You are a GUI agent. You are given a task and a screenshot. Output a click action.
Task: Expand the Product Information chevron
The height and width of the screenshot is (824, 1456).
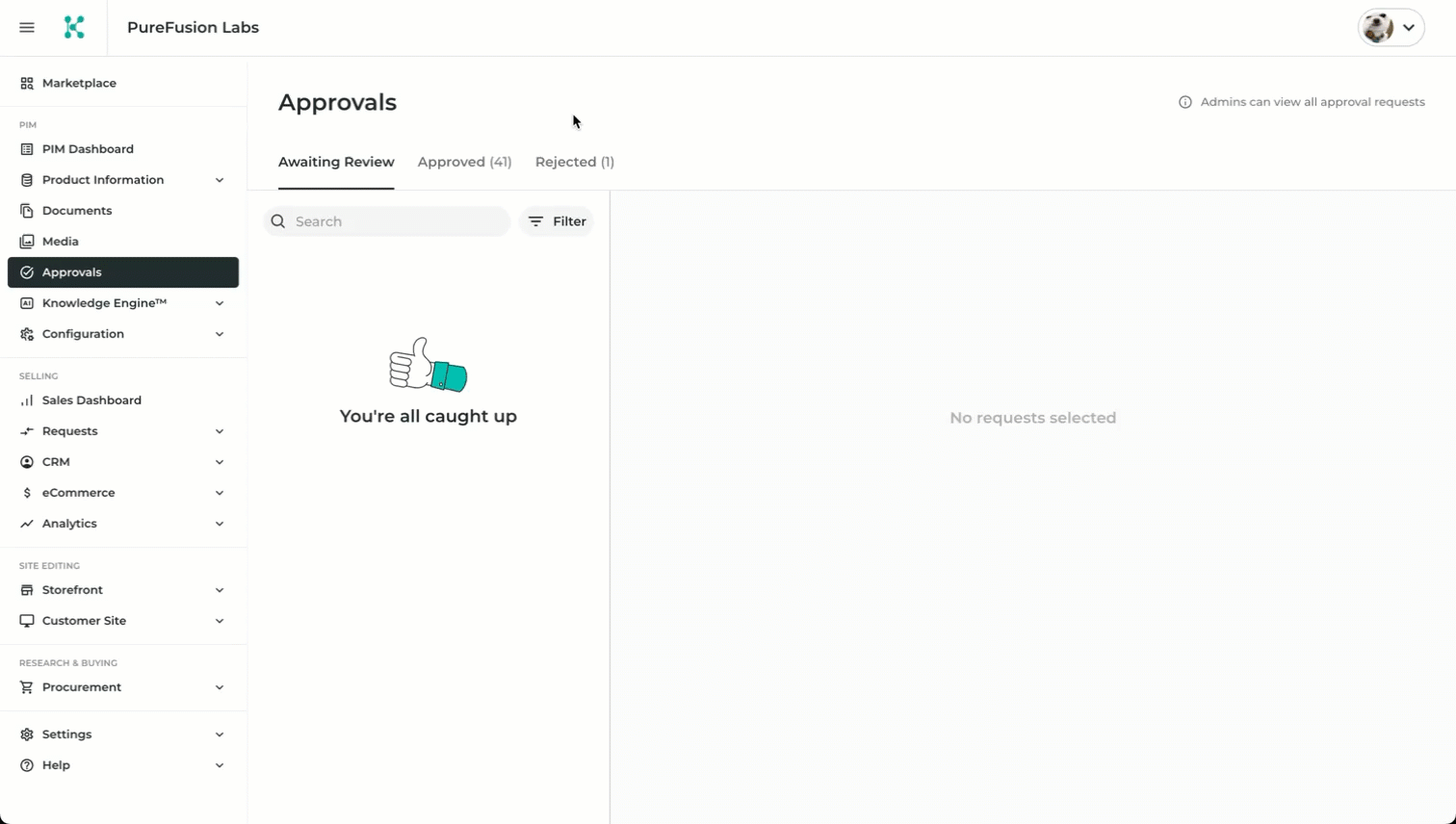pyautogui.click(x=220, y=180)
